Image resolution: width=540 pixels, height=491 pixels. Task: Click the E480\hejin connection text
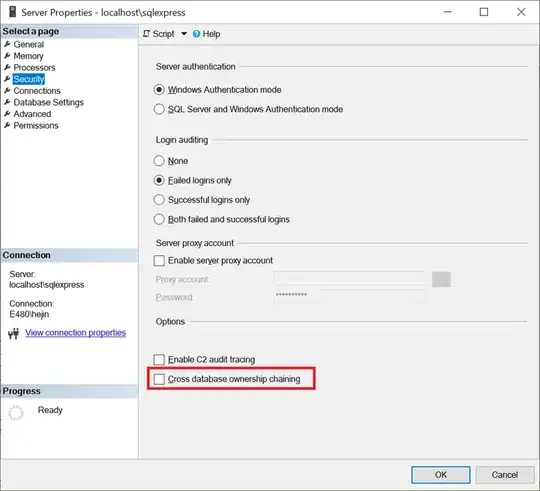click(29, 314)
